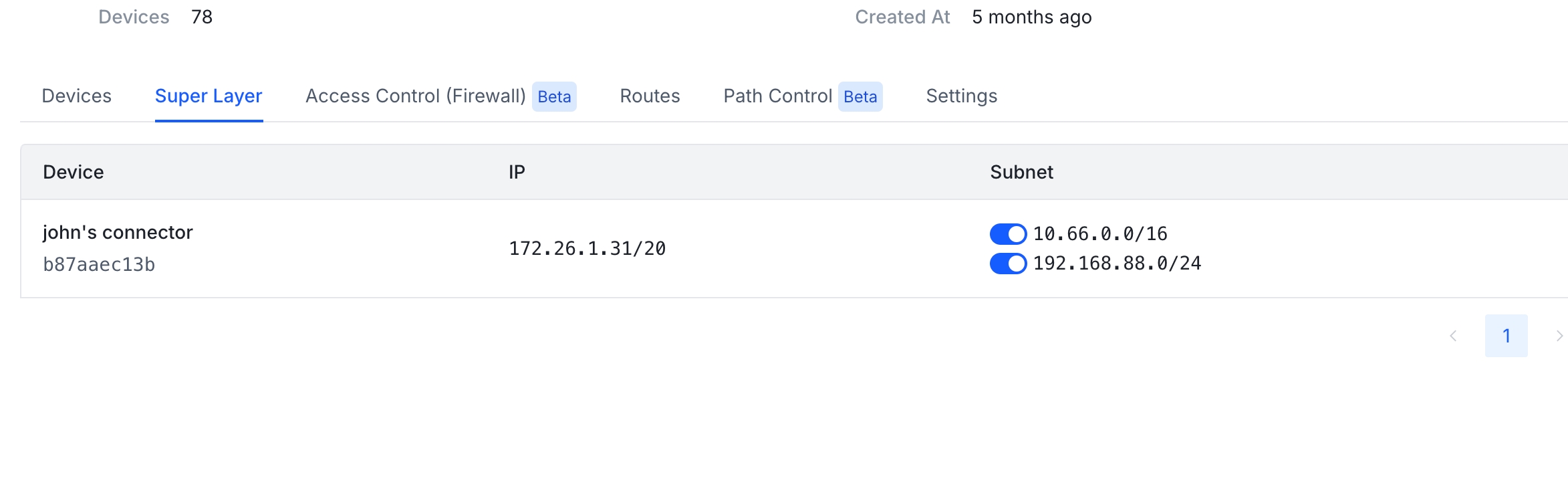Go to next page arrow
The width and height of the screenshot is (1568, 503).
(x=1559, y=336)
